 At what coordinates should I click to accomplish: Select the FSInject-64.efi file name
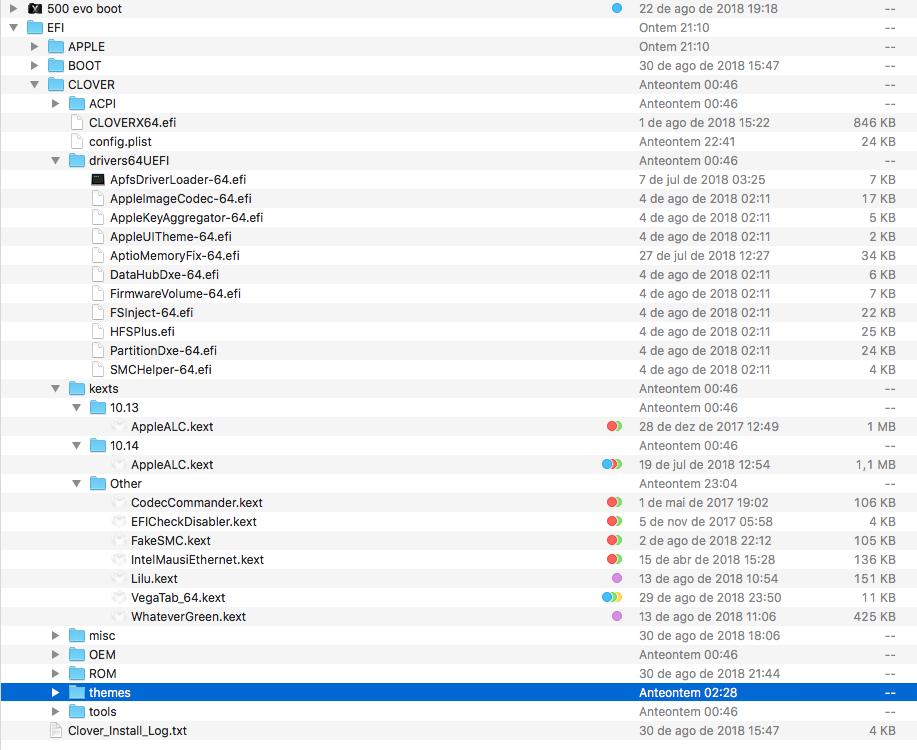(151, 313)
